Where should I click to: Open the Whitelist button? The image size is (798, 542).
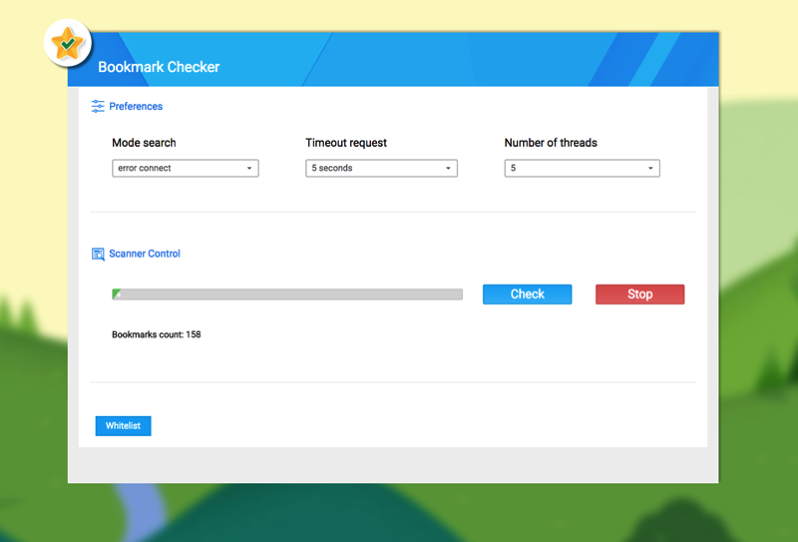click(x=123, y=426)
